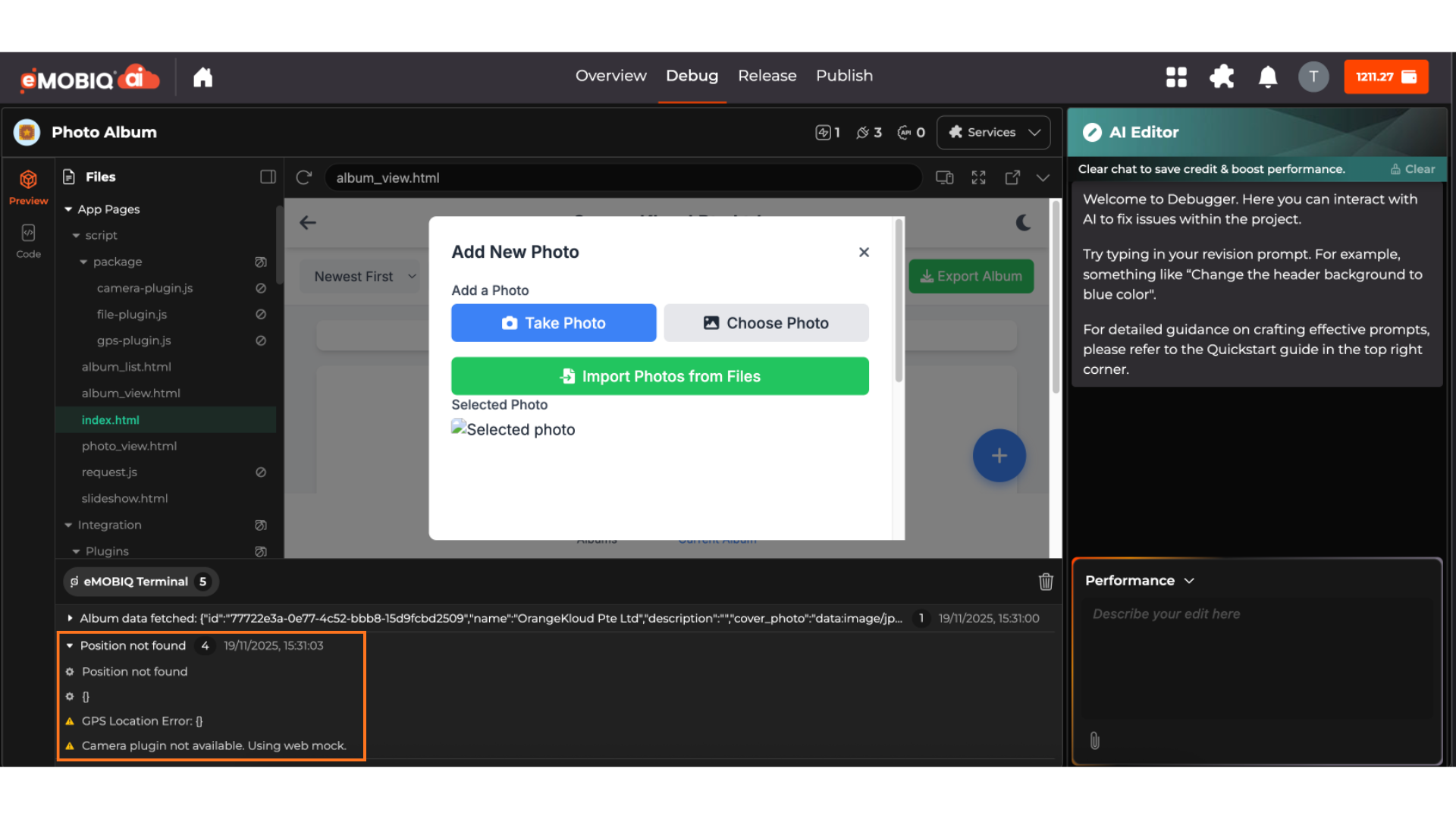
Task: Switch to the Release tab
Action: tap(767, 76)
